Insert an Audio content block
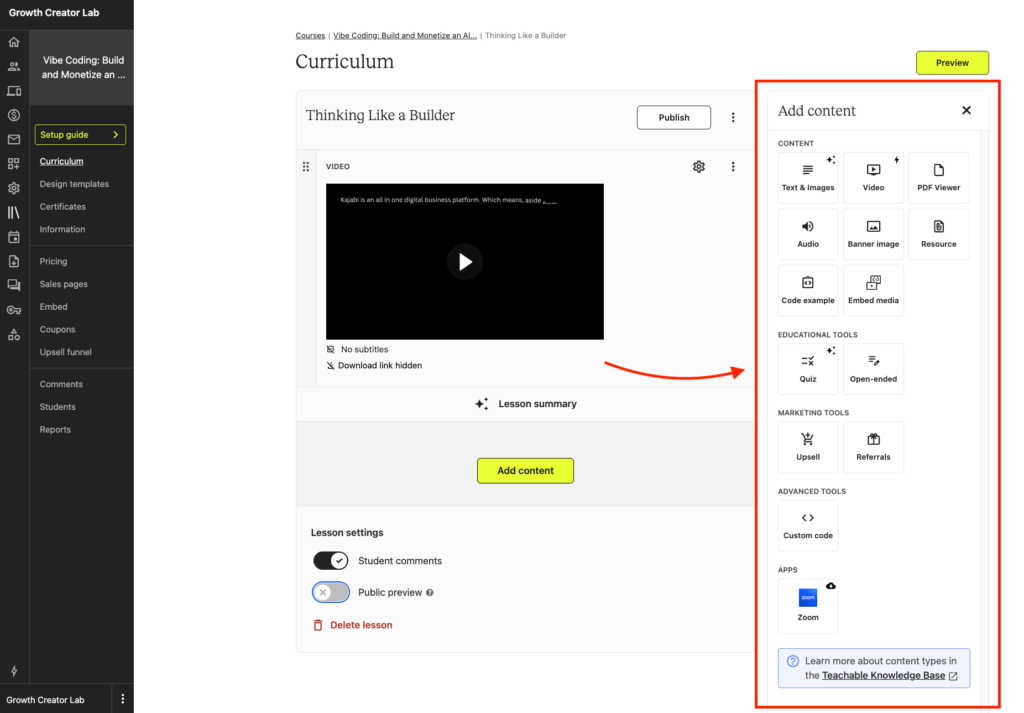The image size is (1024, 713). tap(808, 233)
